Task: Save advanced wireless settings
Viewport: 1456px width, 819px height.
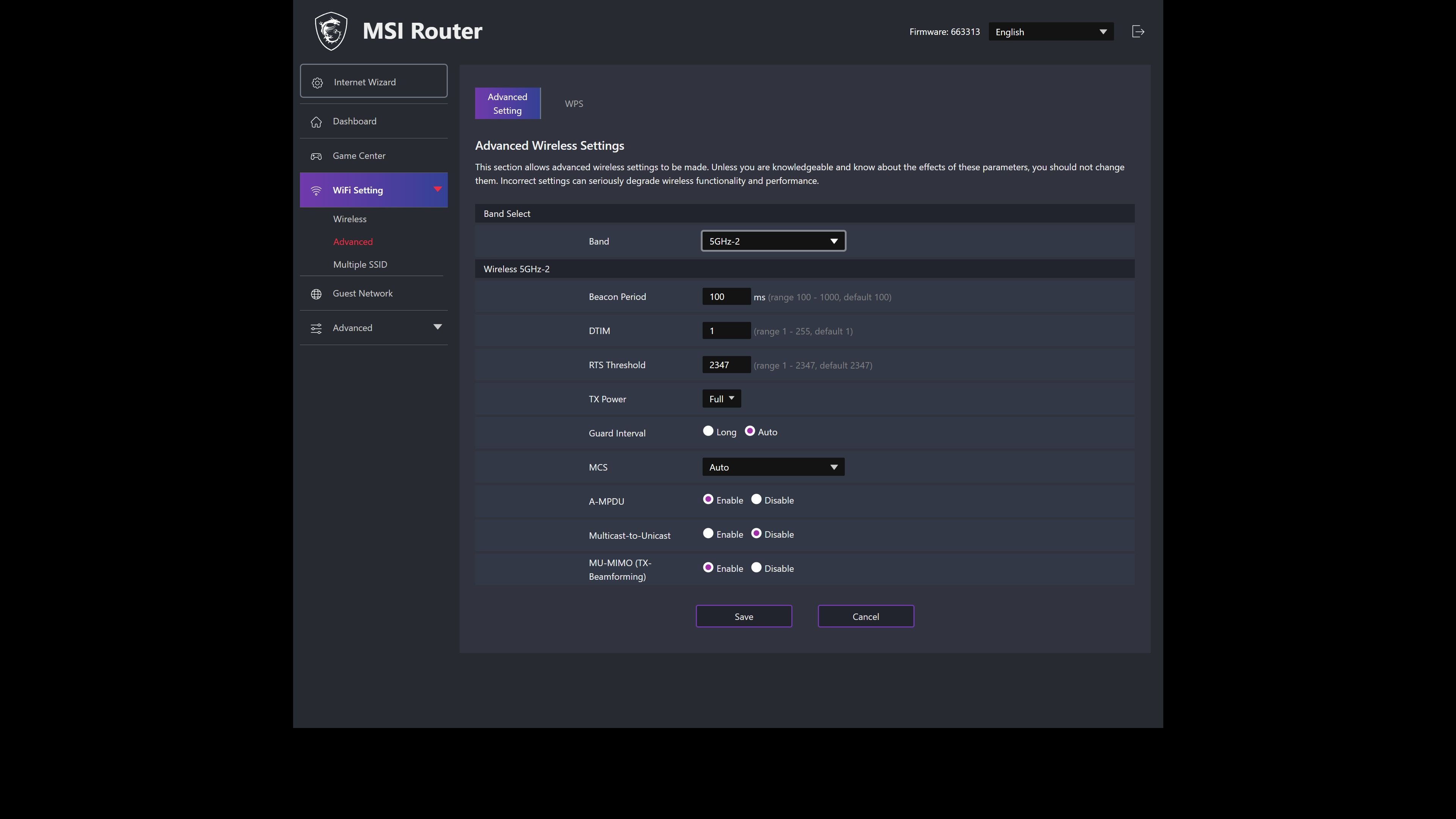Action: [744, 615]
